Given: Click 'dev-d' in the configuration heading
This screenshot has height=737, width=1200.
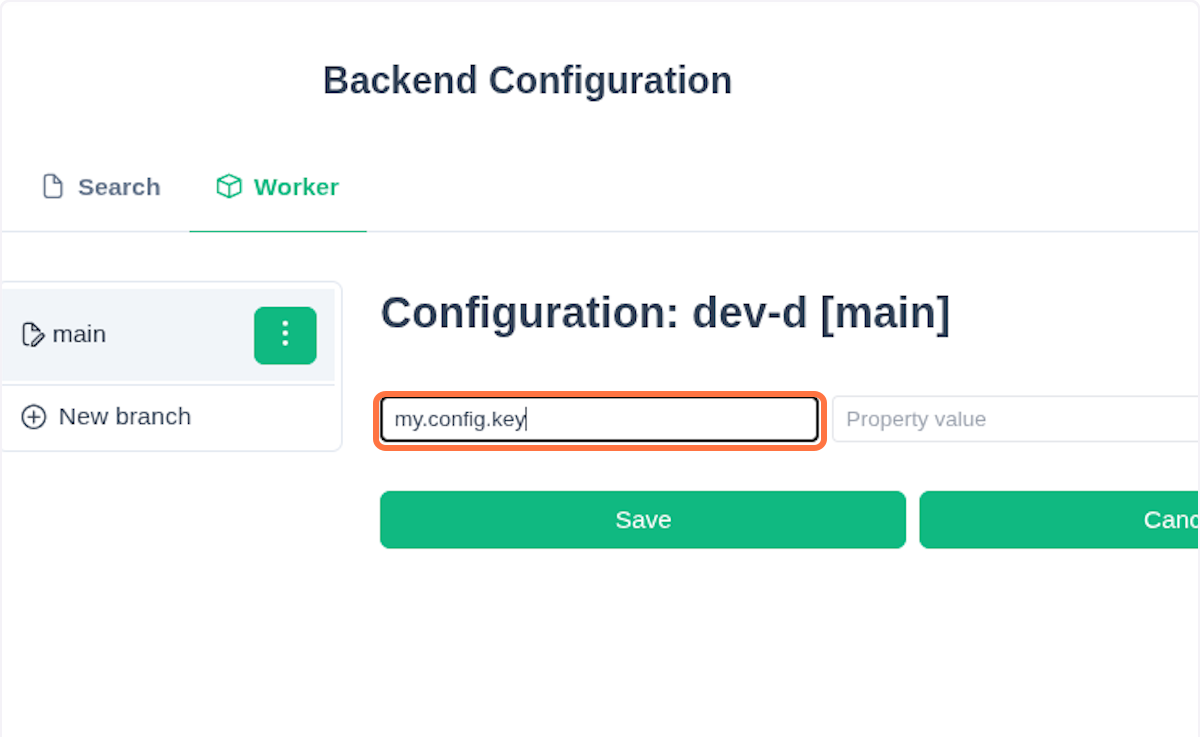Looking at the screenshot, I should (749, 313).
